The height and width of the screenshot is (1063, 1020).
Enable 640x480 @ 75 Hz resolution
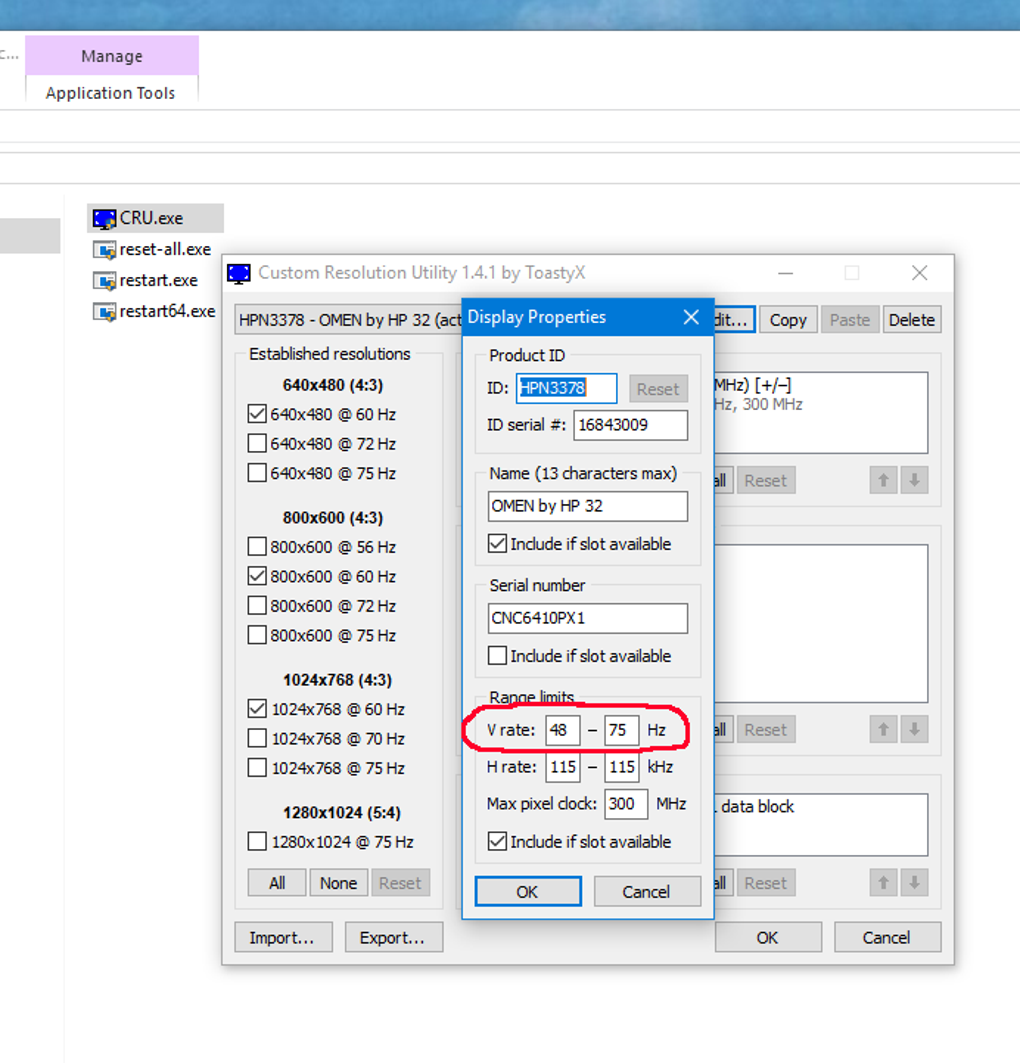[256, 472]
